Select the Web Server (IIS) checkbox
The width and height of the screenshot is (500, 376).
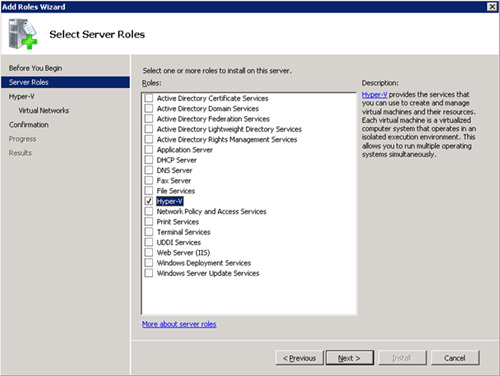point(149,252)
